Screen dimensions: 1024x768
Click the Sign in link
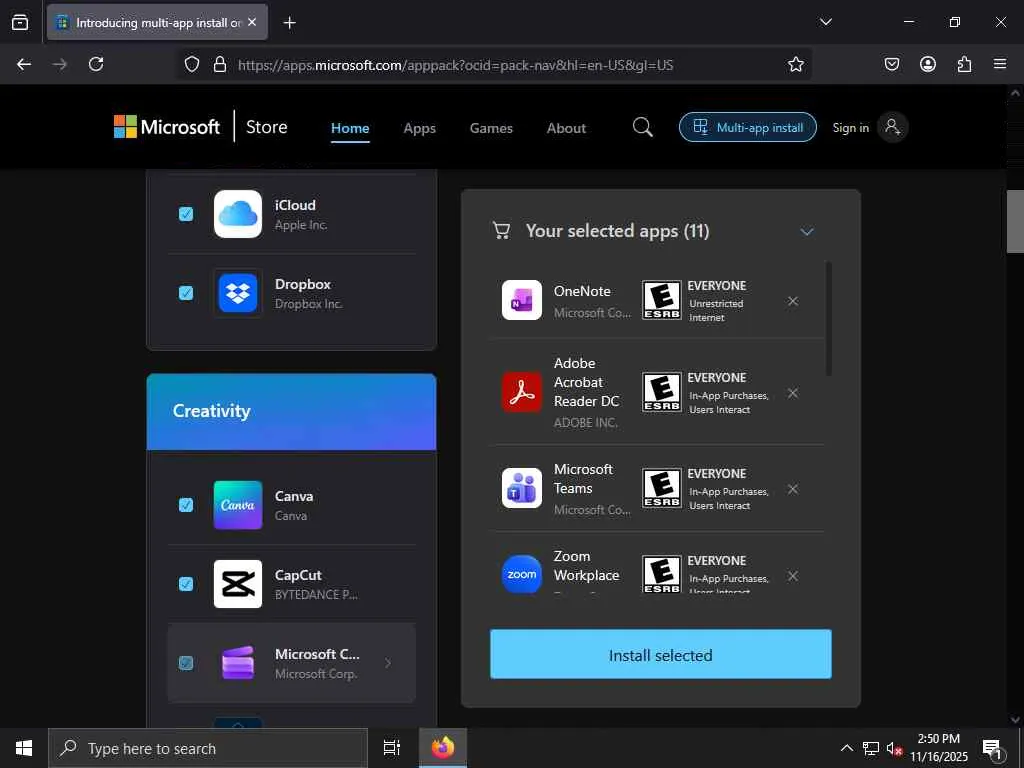pos(850,127)
